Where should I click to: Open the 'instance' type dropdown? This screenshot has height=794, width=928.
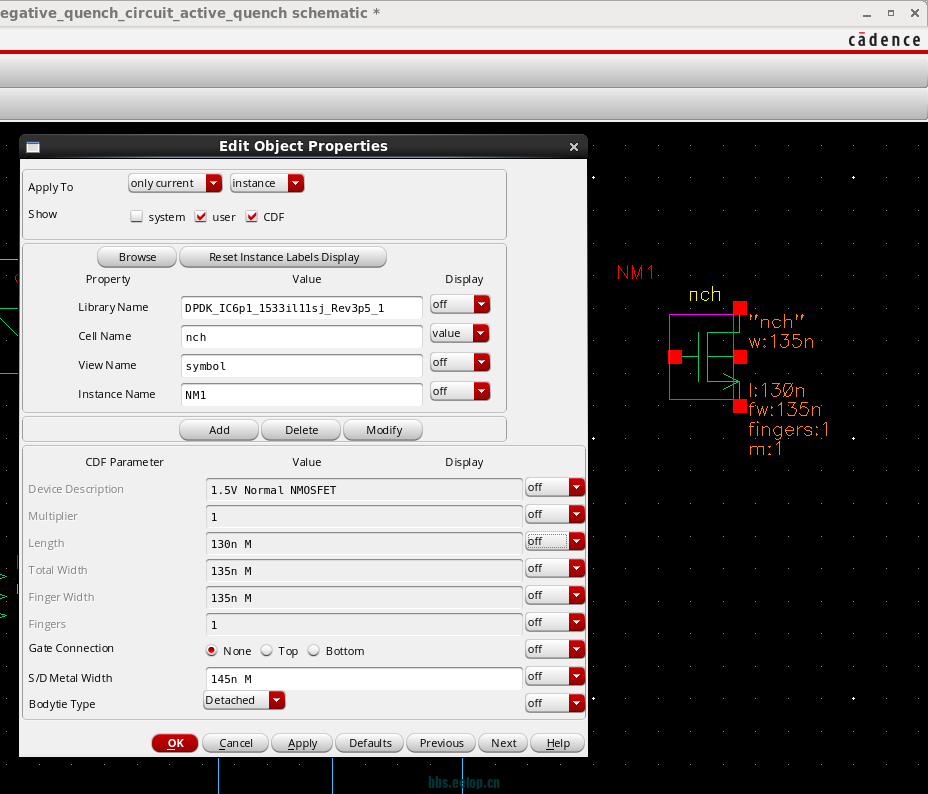267,183
